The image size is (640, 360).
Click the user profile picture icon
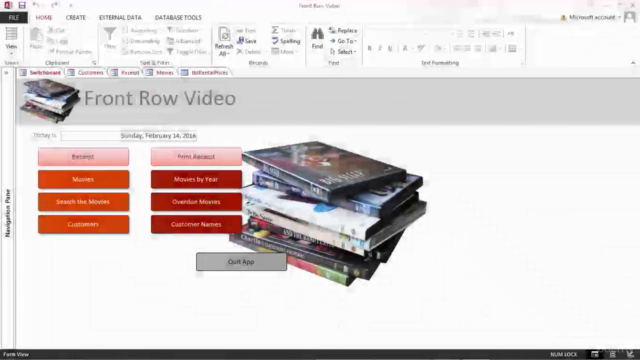click(x=630, y=17)
